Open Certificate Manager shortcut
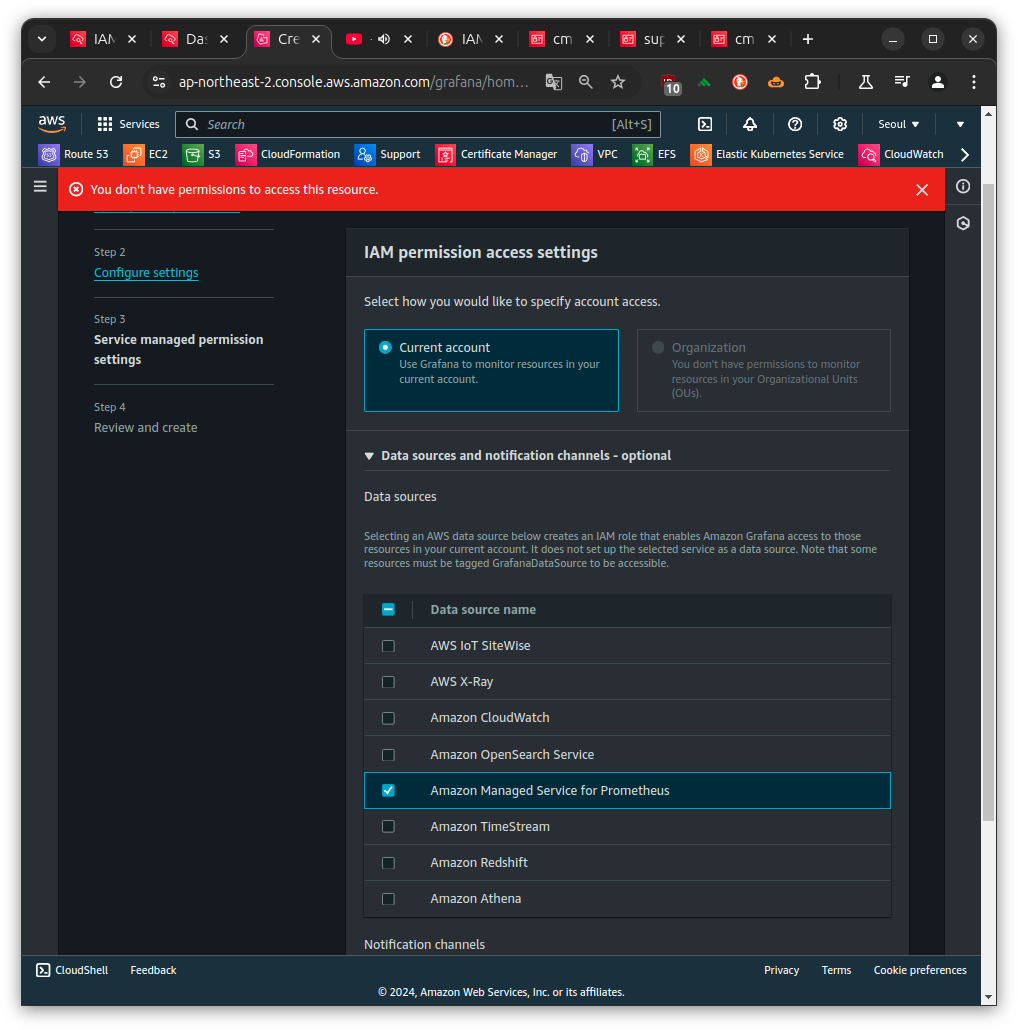This screenshot has height=1030, width=1018. 497,154
